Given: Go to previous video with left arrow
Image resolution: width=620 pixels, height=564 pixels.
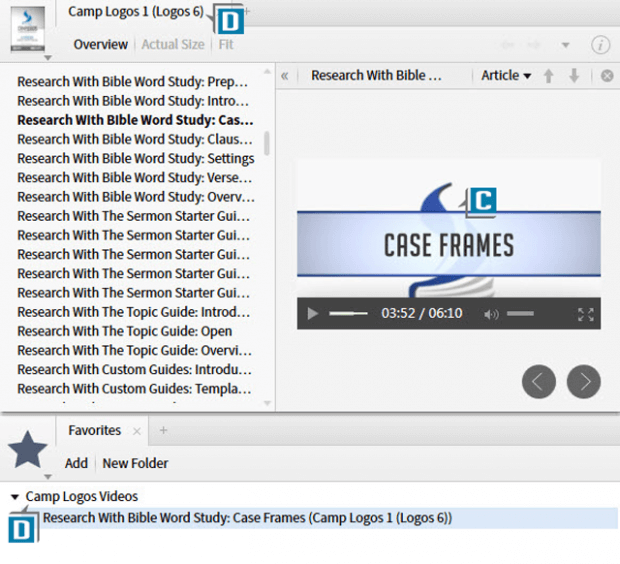Looking at the screenshot, I should pyautogui.click(x=539, y=381).
